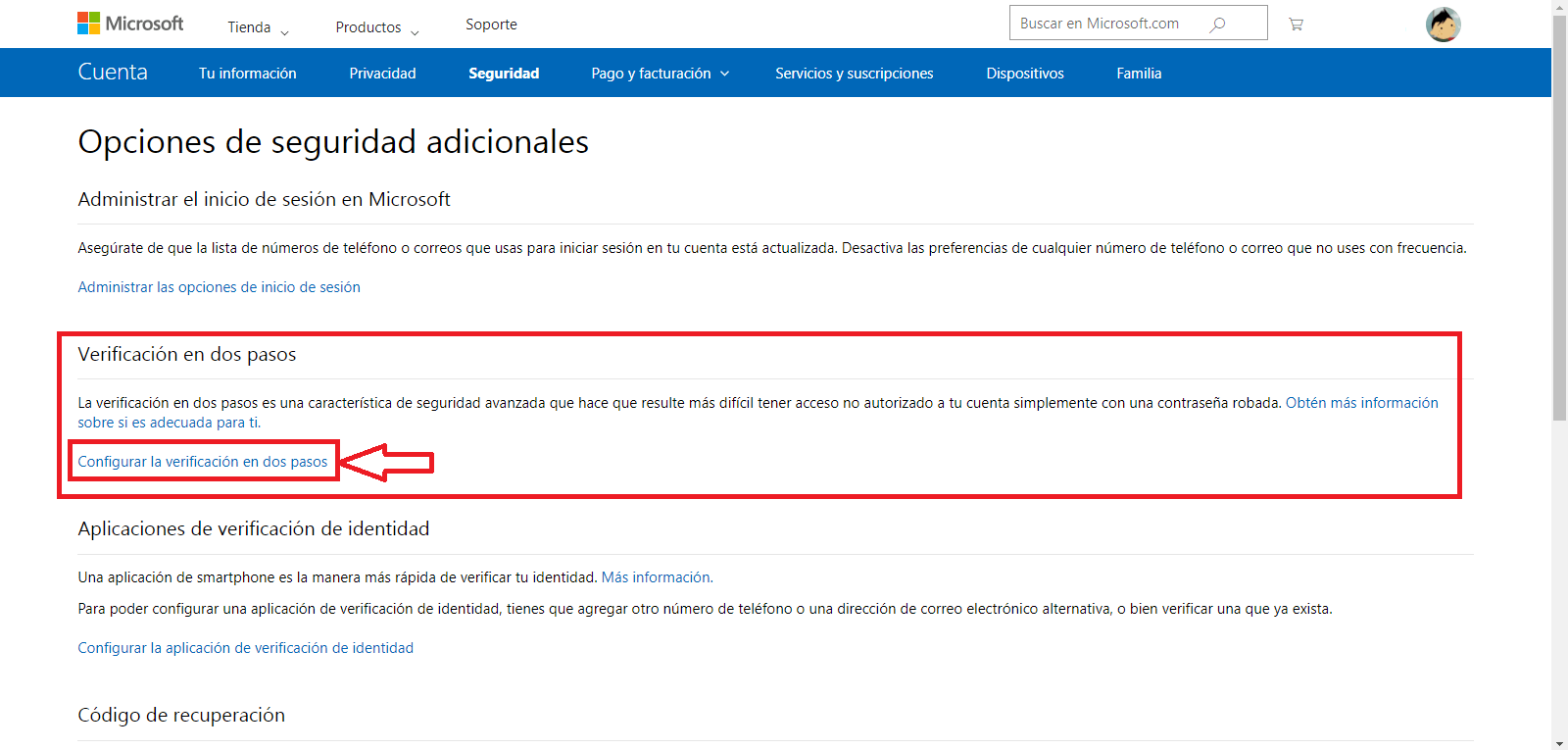Open Servicios y suscripciones tab
Image resolution: width=1568 pixels, height=750 pixels.
[x=855, y=74]
